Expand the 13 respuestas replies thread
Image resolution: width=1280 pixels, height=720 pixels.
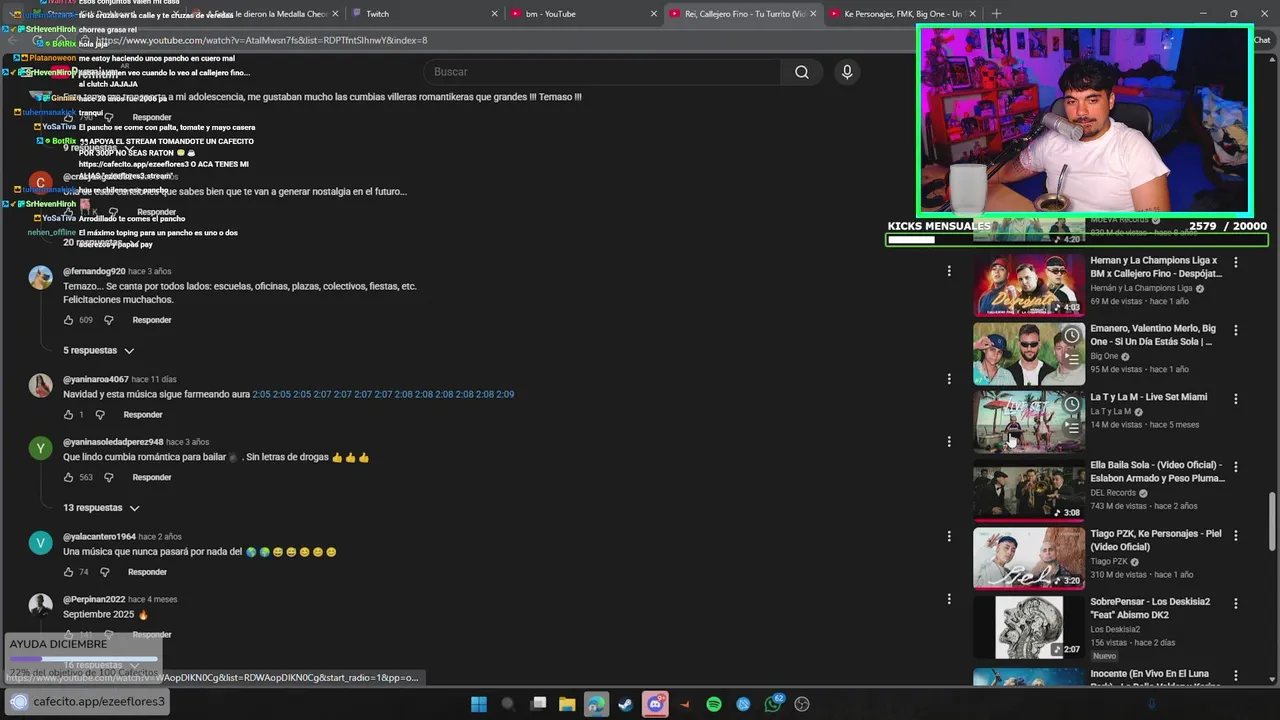coord(101,508)
